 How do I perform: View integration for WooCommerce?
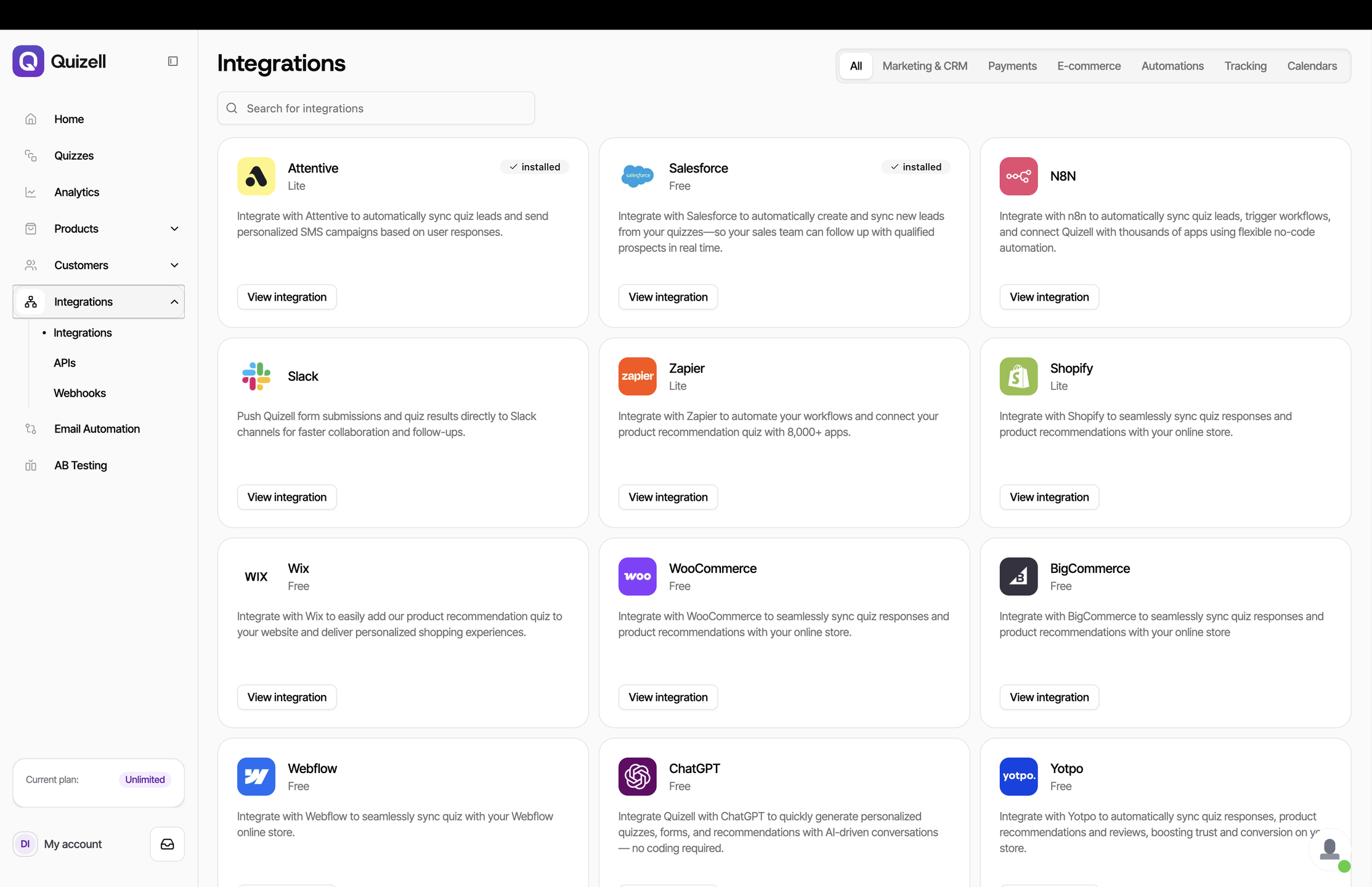point(668,697)
